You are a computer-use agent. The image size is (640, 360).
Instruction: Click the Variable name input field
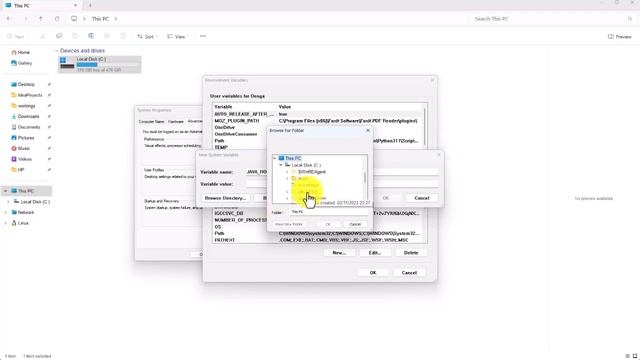point(342,172)
